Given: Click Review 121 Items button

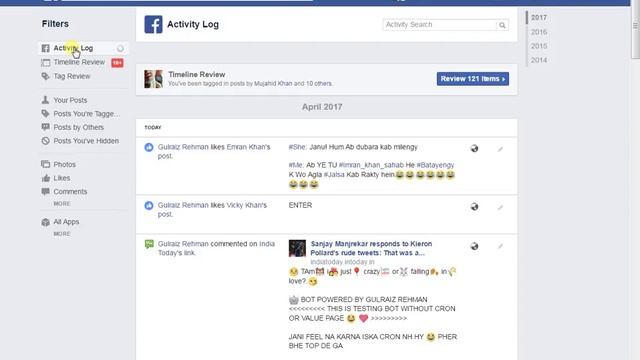Looking at the screenshot, I should (473, 79).
